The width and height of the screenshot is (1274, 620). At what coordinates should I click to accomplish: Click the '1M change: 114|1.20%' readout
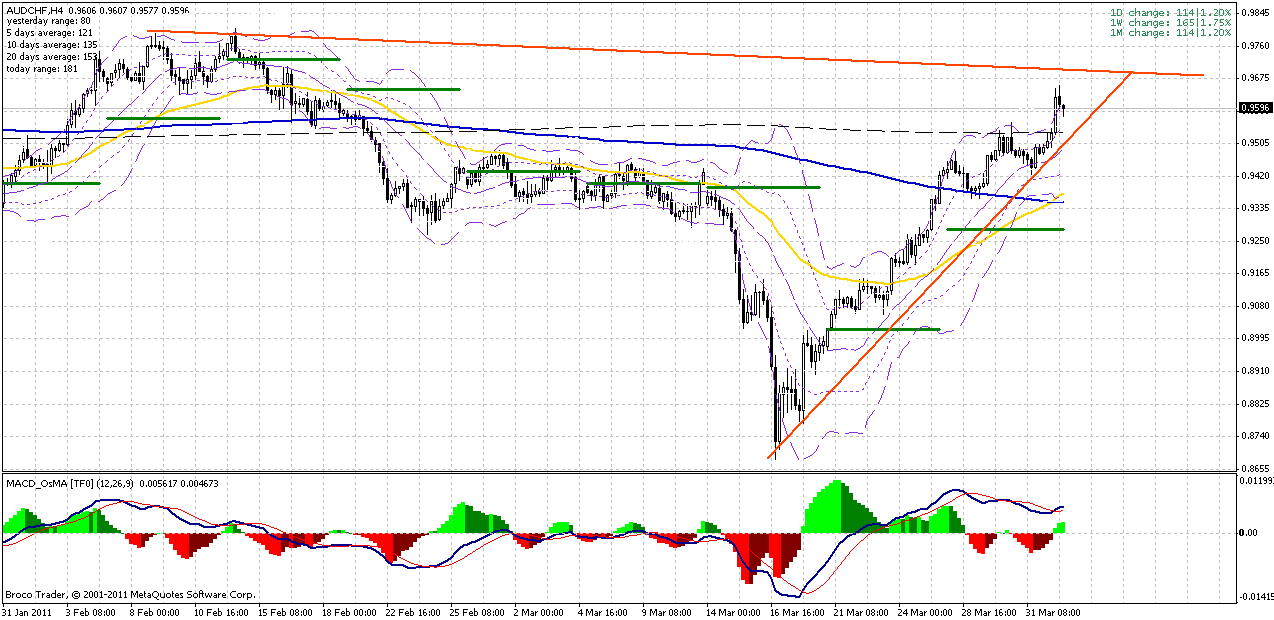1171,32
